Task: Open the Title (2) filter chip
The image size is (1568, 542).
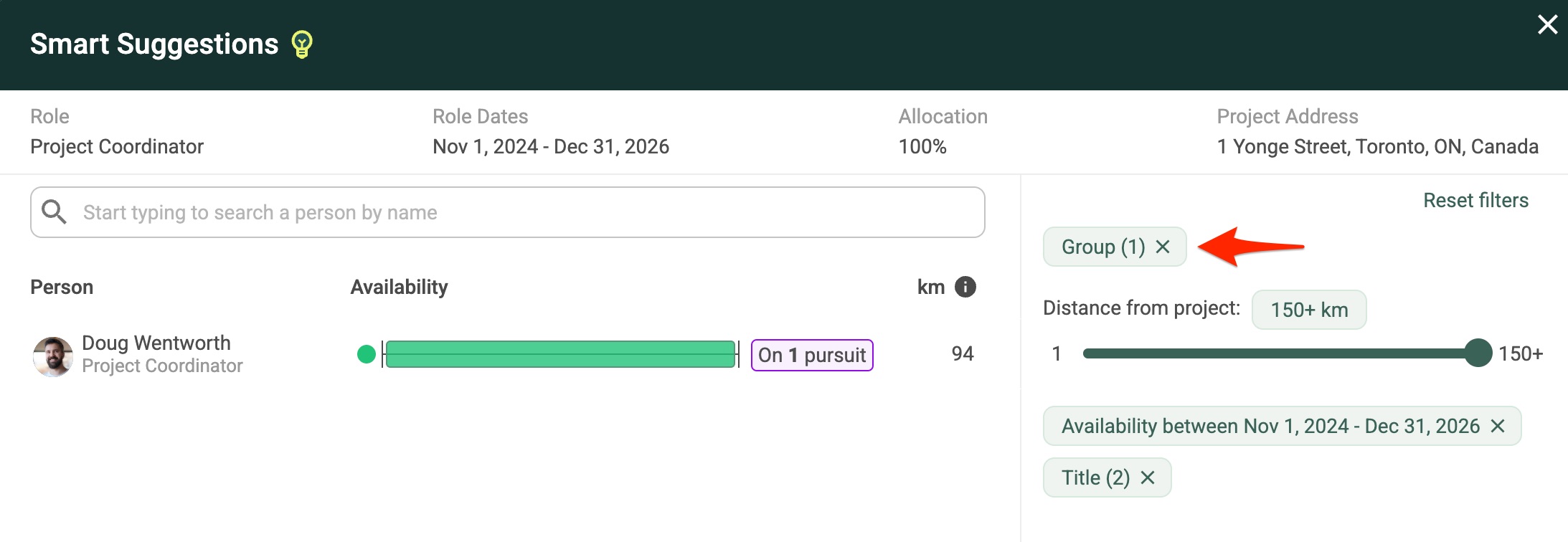Action: point(1095,477)
